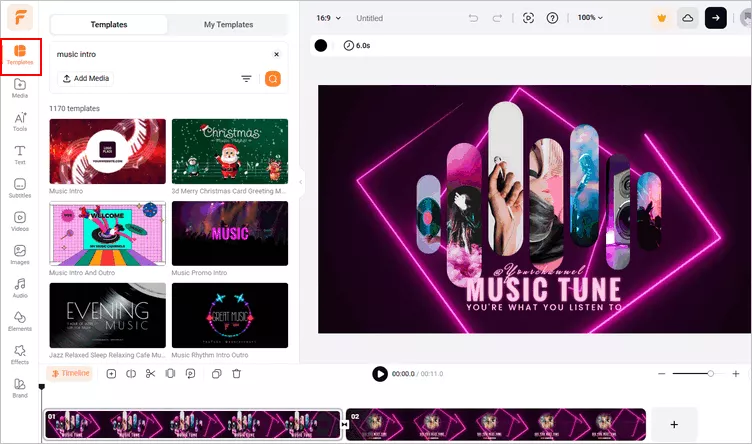Click the split icon in timeline toolbar
This screenshot has height=444, width=752.
(131, 374)
